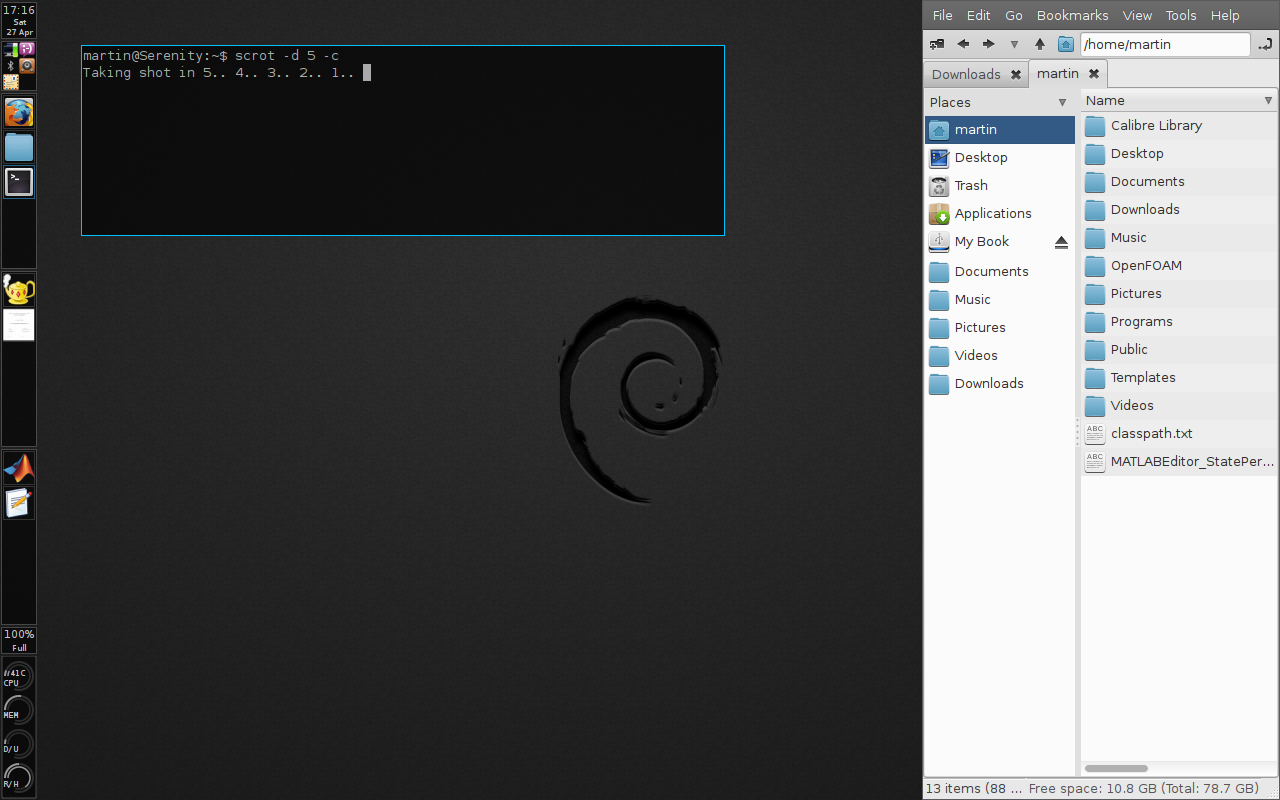Click the volume speaker tray icon
The image size is (1280, 800).
click(x=27, y=66)
